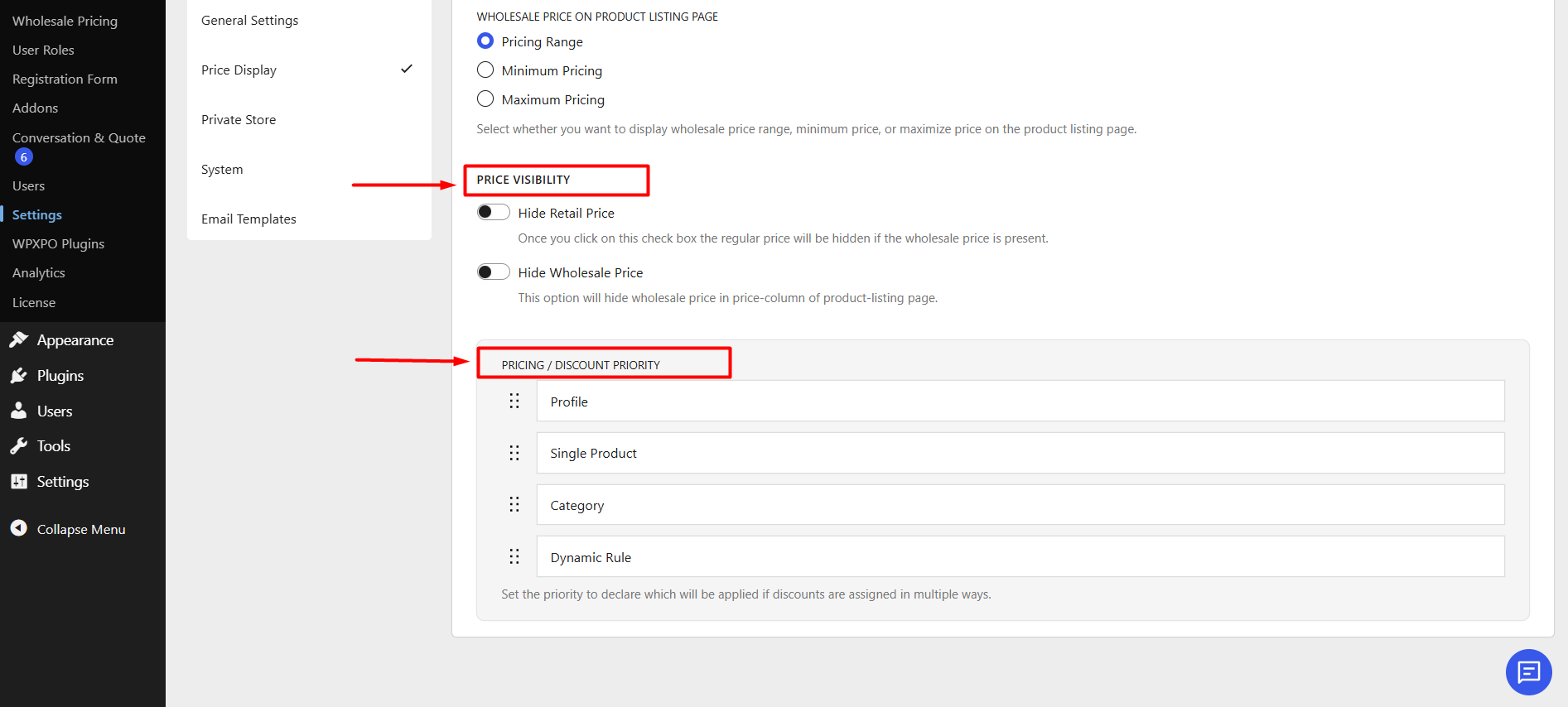Grab the drag handle beside Category
The width and height of the screenshot is (1568, 707).
click(x=514, y=504)
